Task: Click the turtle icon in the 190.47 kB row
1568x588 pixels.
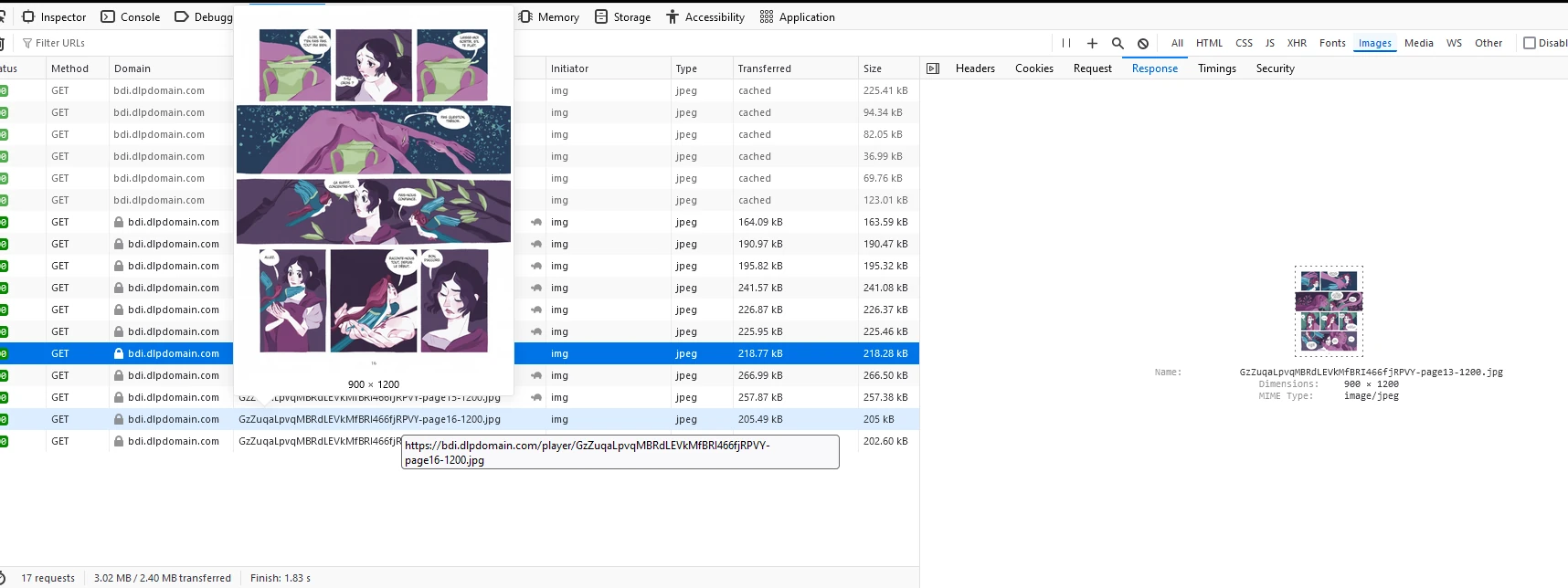Action: [536, 244]
